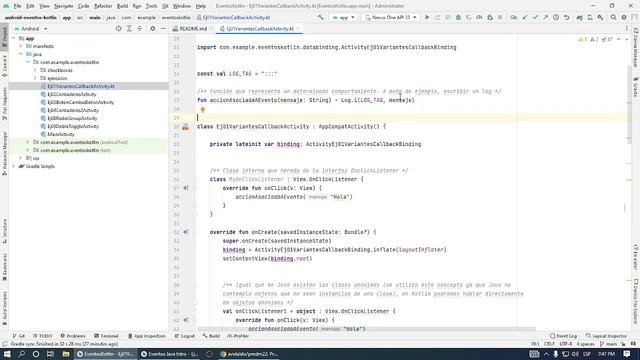Open the Event Log panel
640x360 pixels.
click(x=563, y=336)
